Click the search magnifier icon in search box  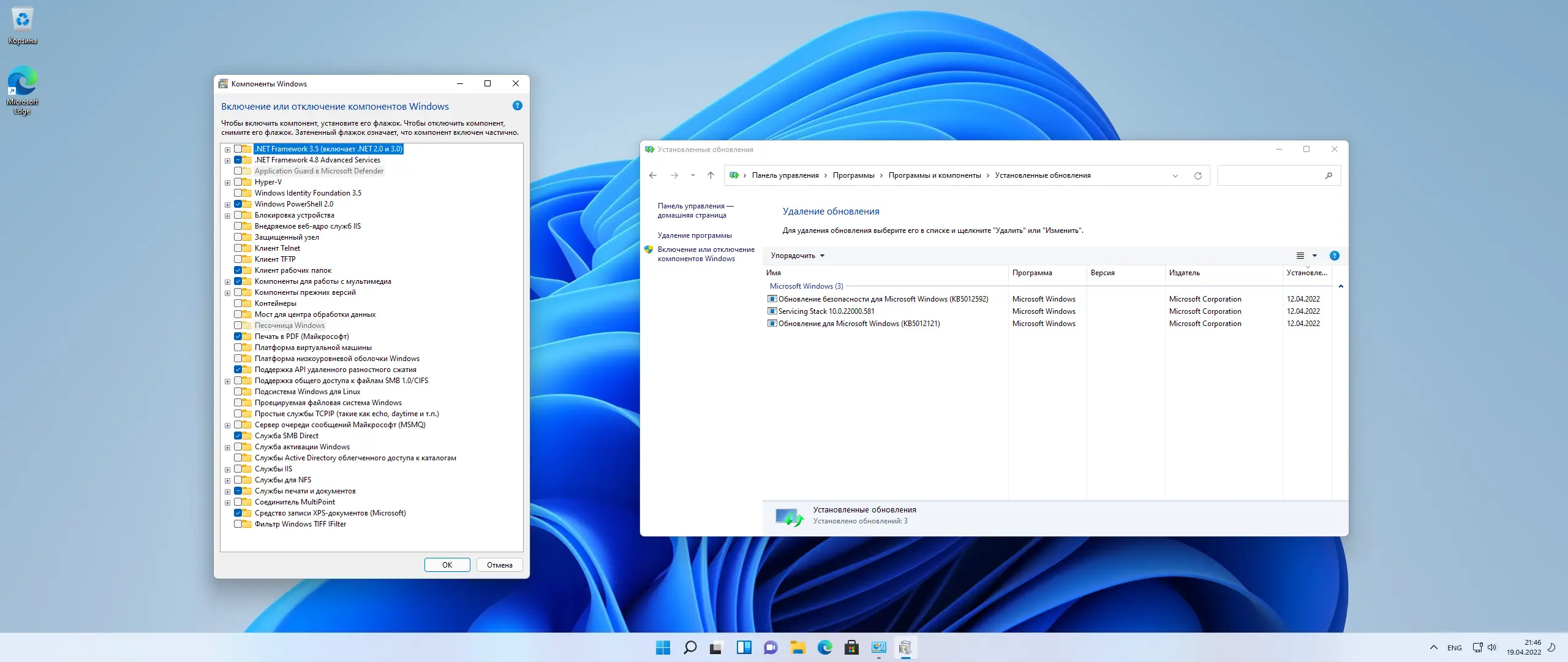pos(1328,176)
